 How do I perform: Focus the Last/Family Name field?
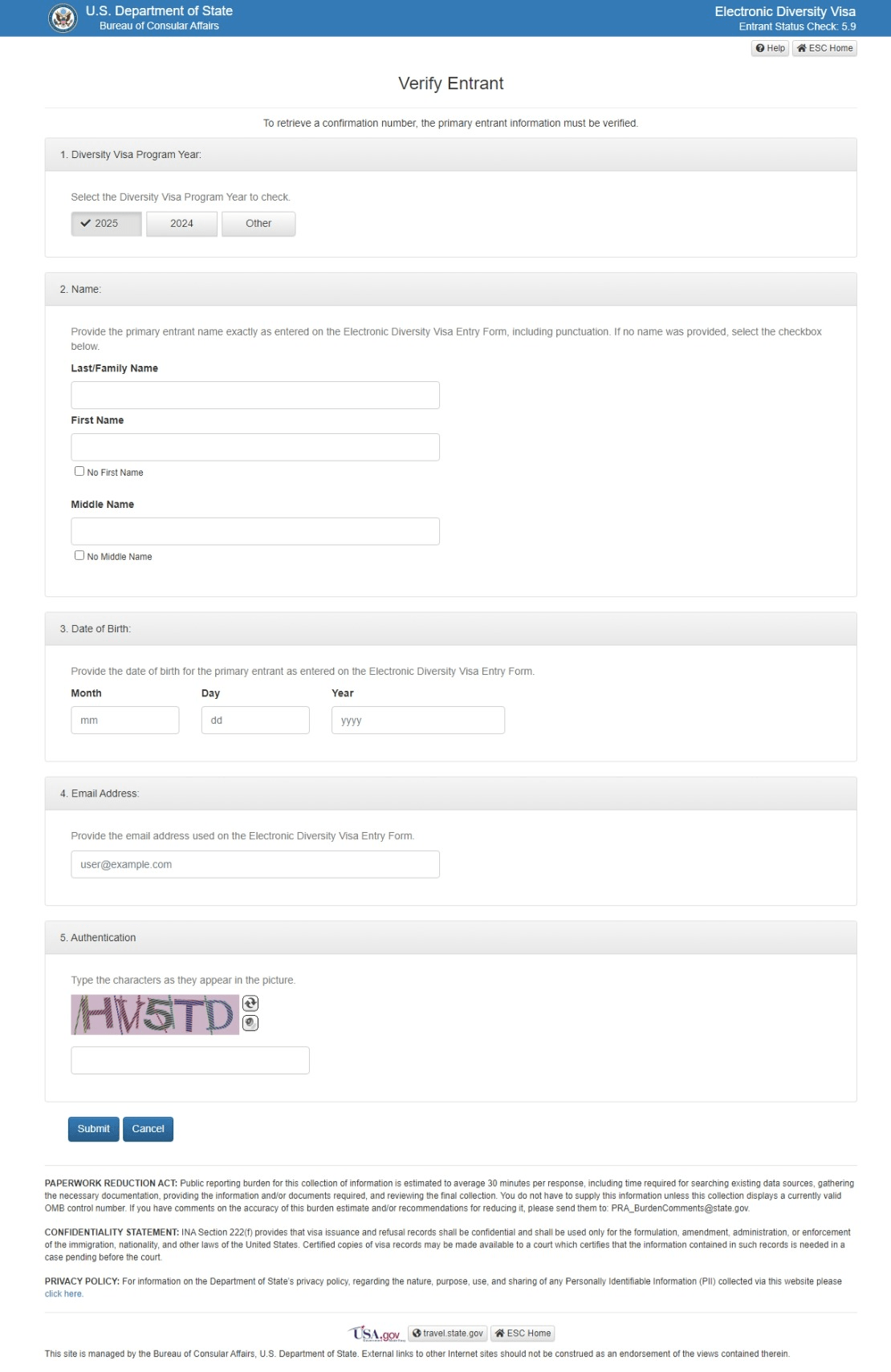tap(255, 396)
